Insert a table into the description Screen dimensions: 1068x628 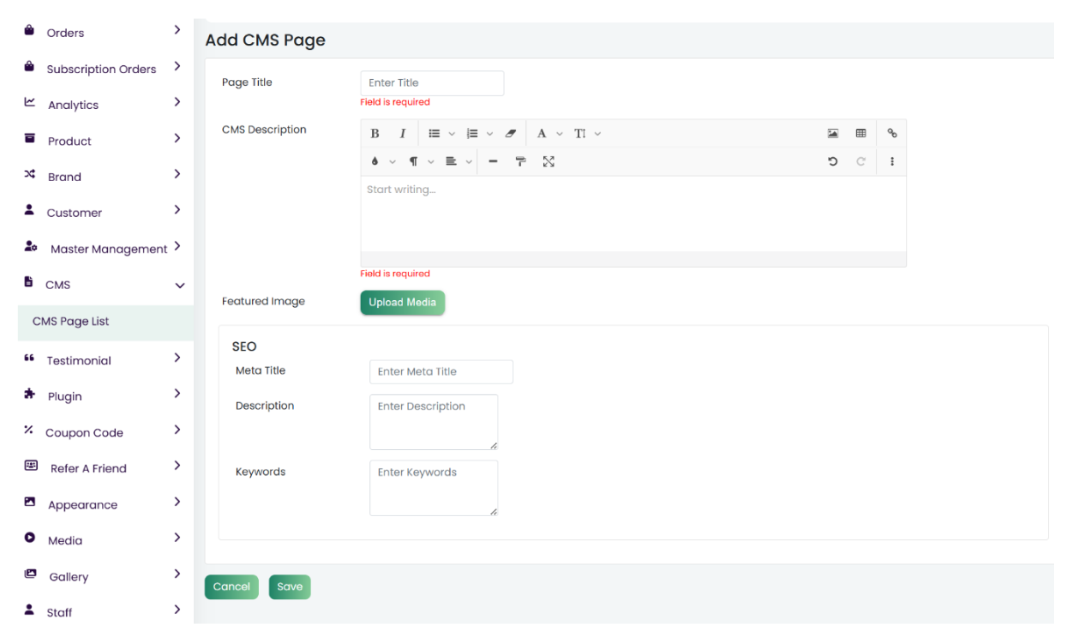click(860, 134)
